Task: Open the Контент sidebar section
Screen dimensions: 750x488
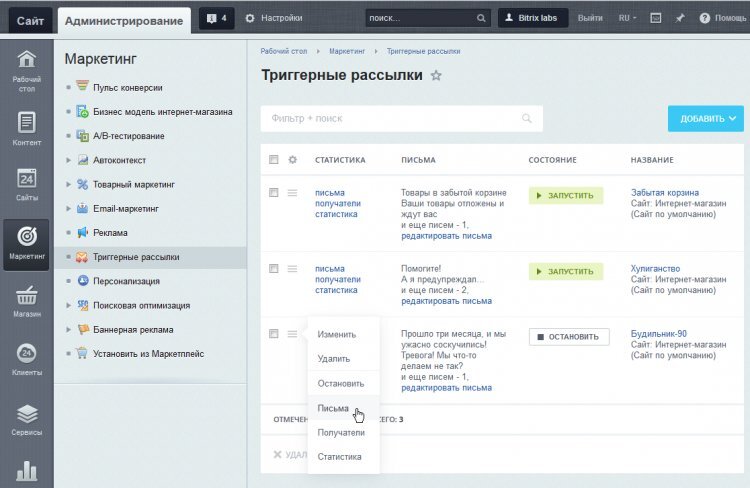Action: [x=26, y=128]
